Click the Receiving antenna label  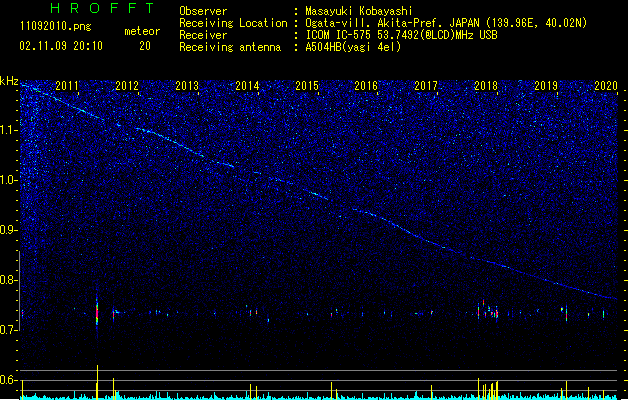[x=230, y=47]
